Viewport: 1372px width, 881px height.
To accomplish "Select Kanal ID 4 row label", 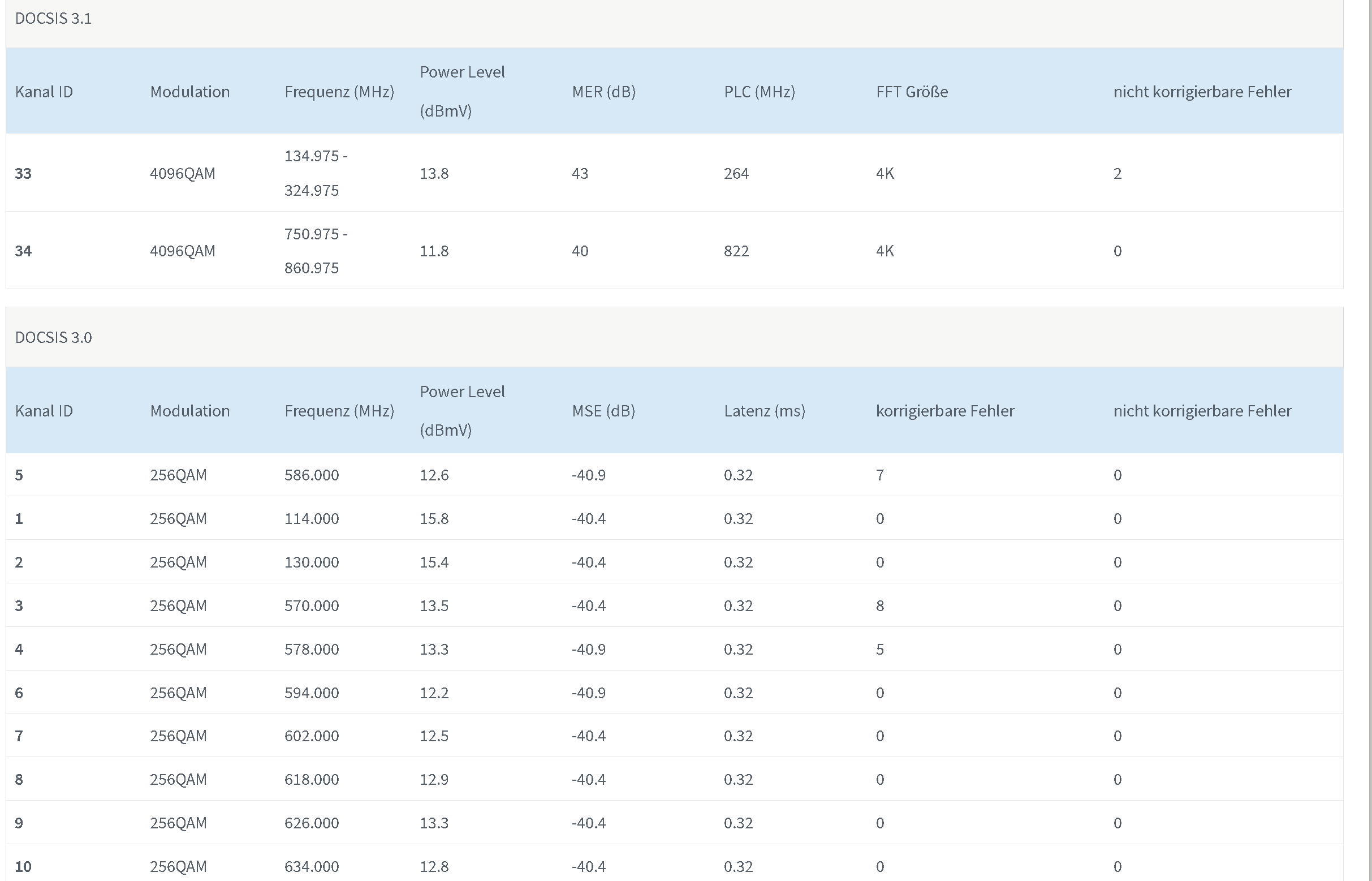I will pyautogui.click(x=19, y=650).
